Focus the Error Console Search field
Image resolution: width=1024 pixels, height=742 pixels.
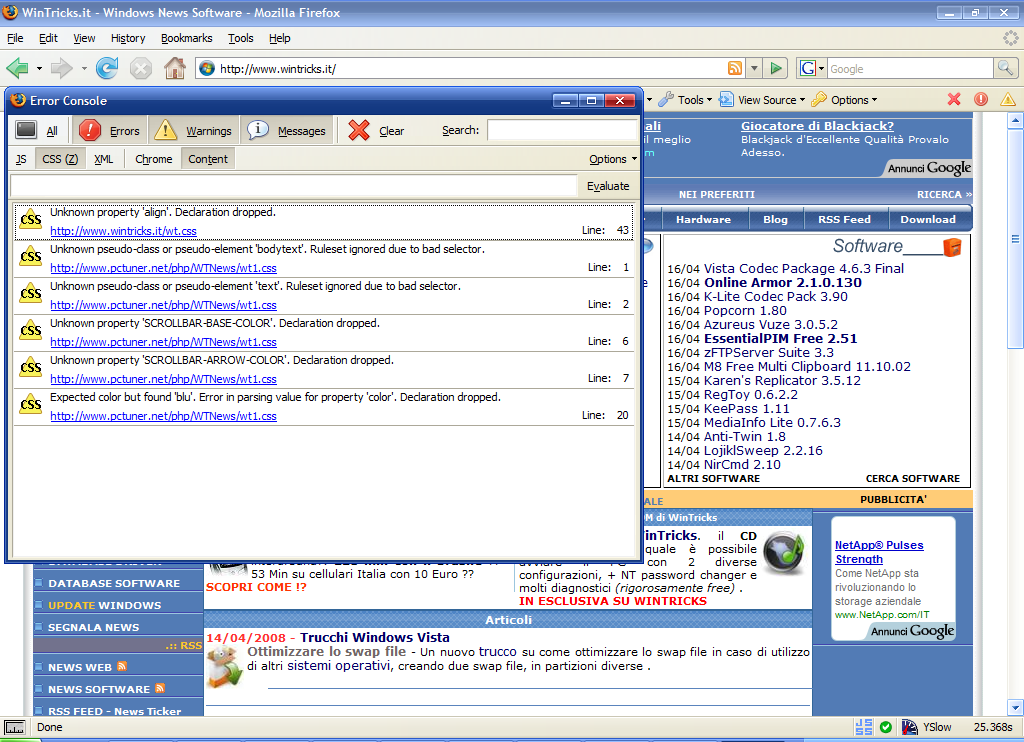pyautogui.click(x=562, y=130)
